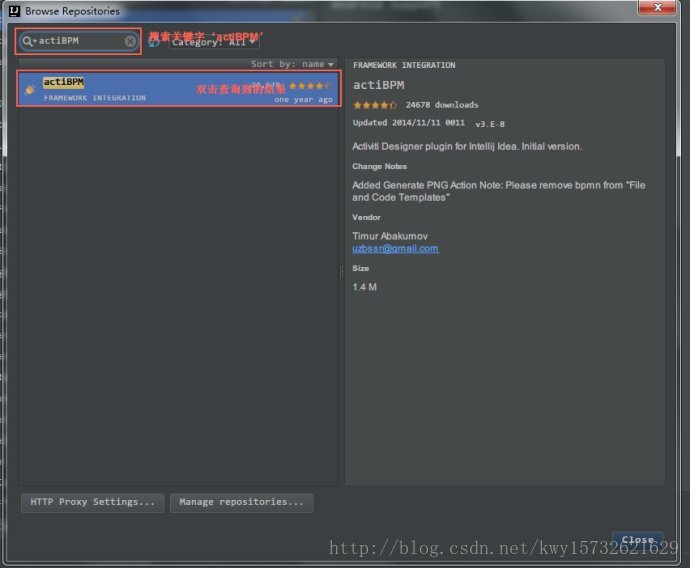This screenshot has height=568, width=690.
Task: Click Manage repositories button
Action: click(x=241, y=502)
